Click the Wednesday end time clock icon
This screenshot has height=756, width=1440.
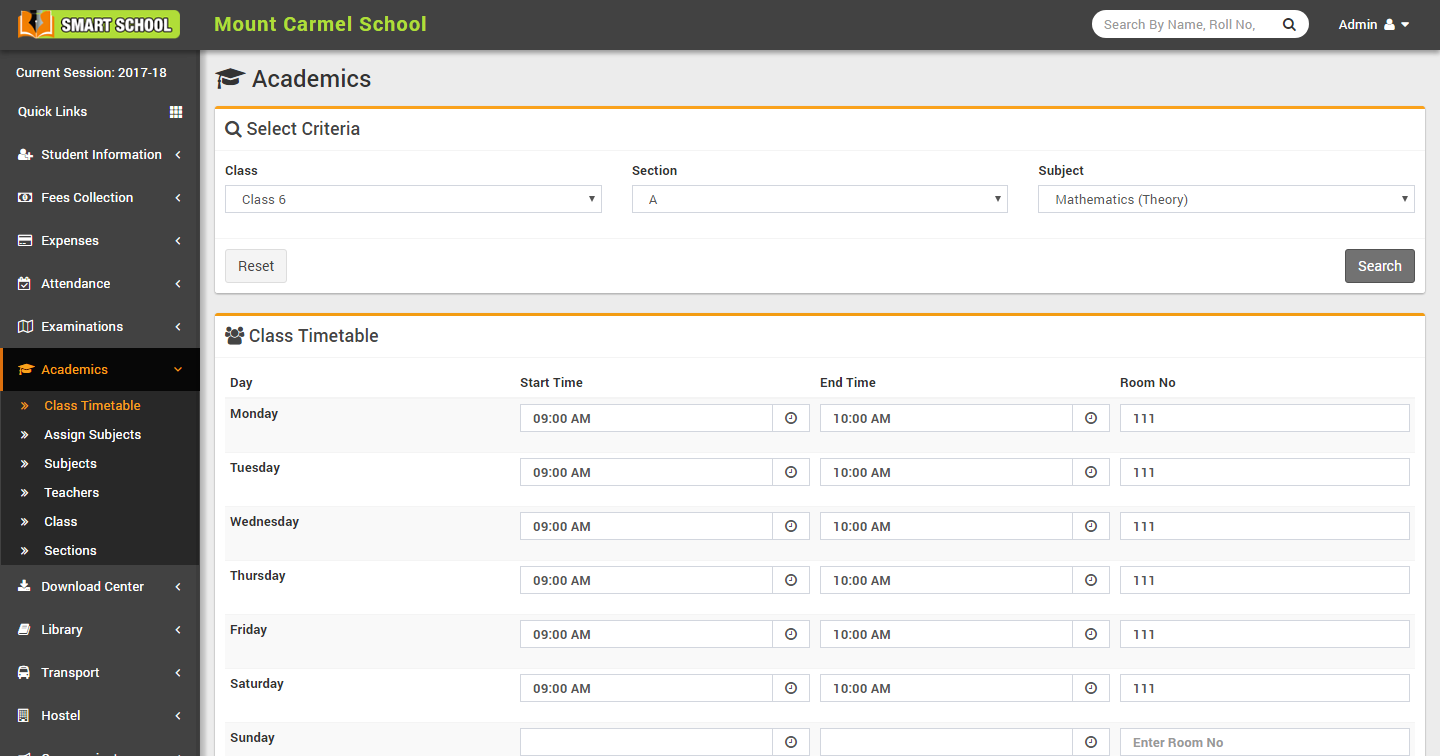(1090, 526)
